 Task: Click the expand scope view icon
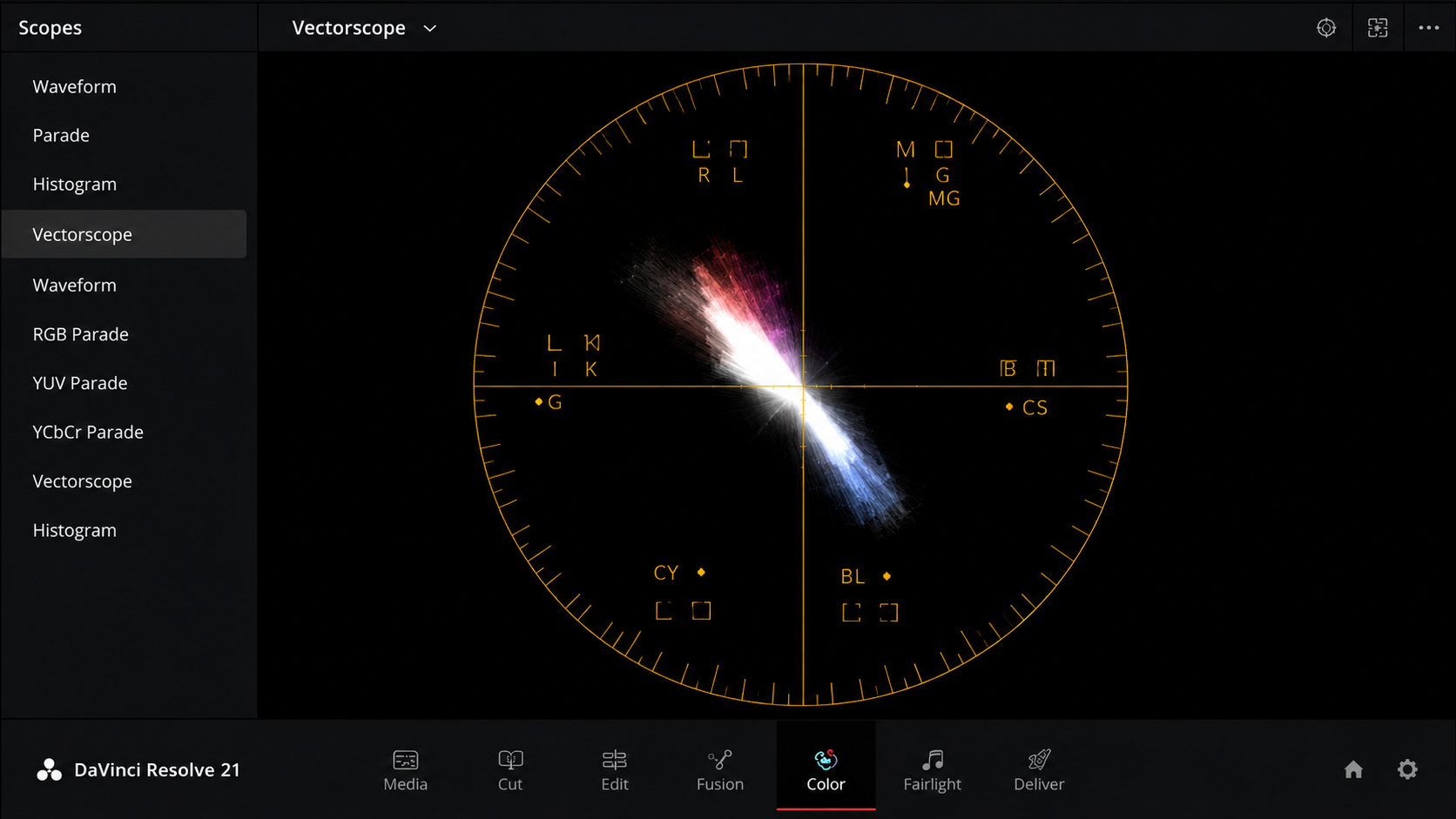[1378, 28]
